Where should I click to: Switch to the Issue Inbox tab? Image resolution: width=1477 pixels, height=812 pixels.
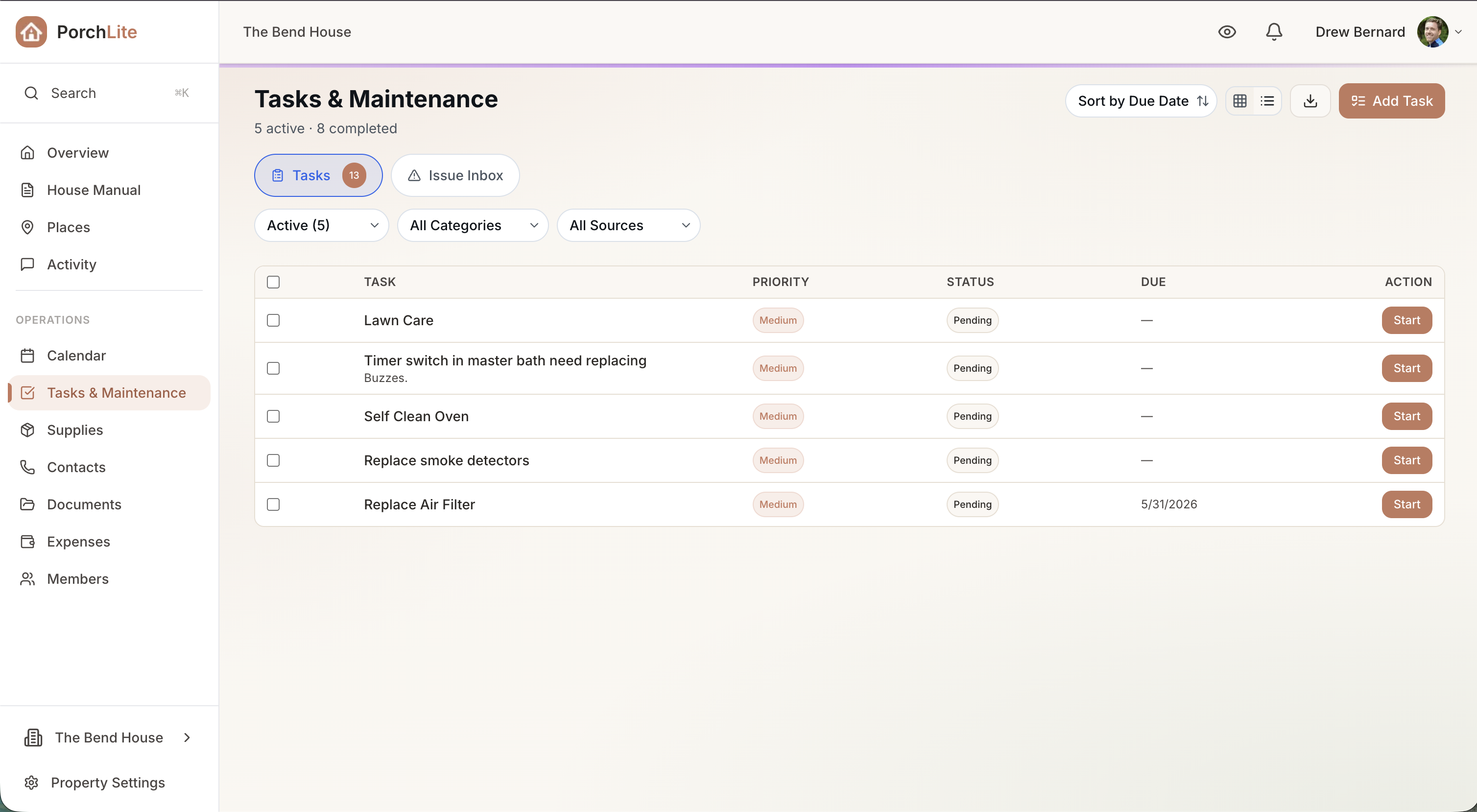[454, 175]
